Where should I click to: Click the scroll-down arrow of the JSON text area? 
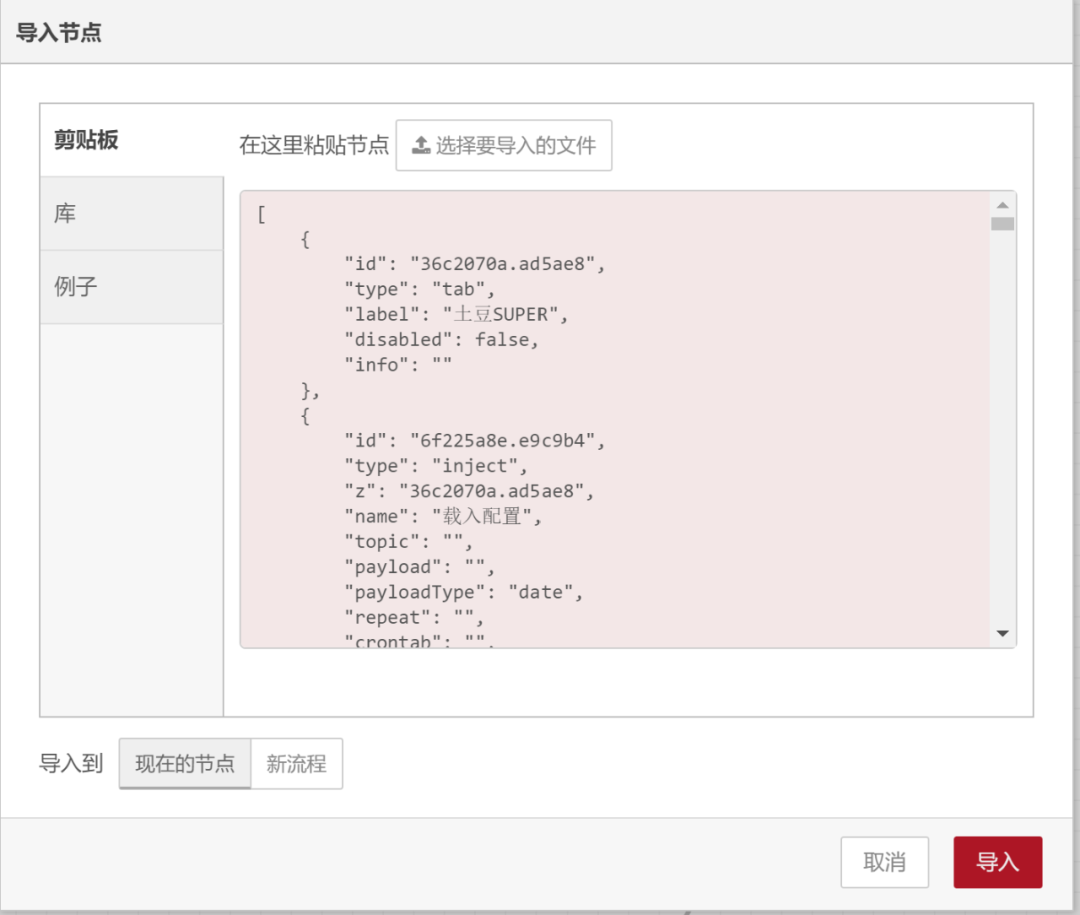(x=1003, y=633)
